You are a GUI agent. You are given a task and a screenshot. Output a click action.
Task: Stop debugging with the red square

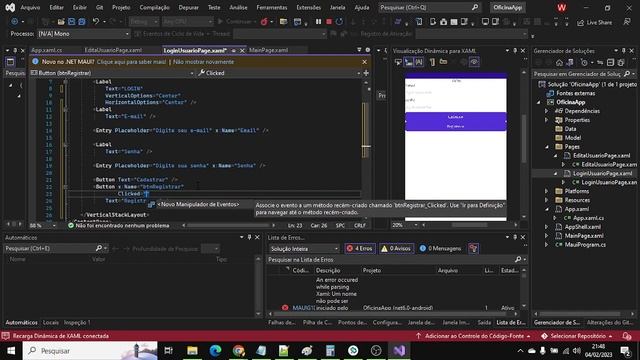[x=329, y=22]
